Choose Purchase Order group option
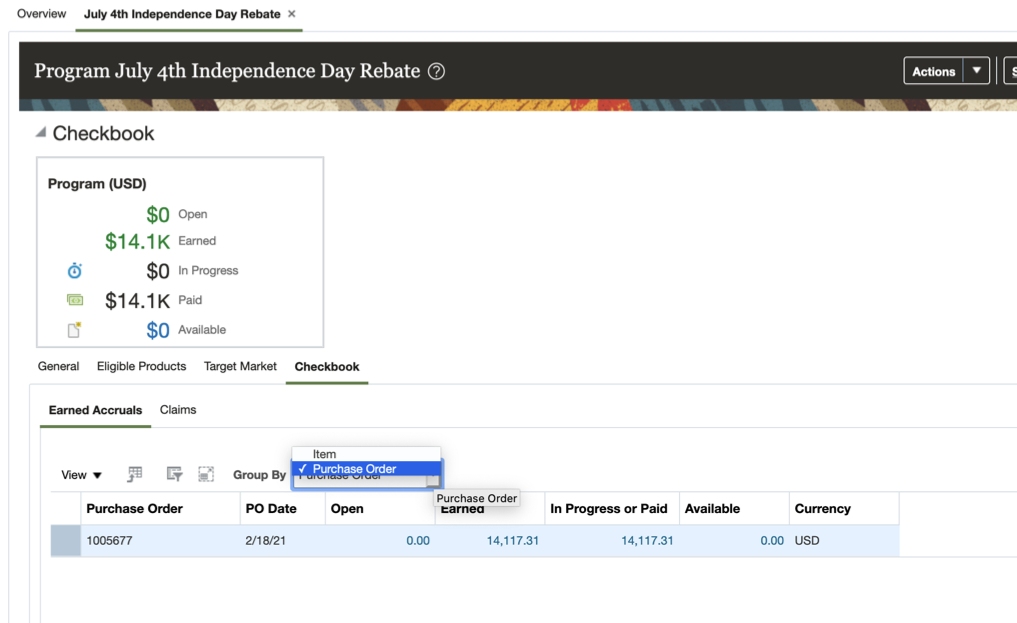Screen dimensions: 1017x623 [354, 469]
